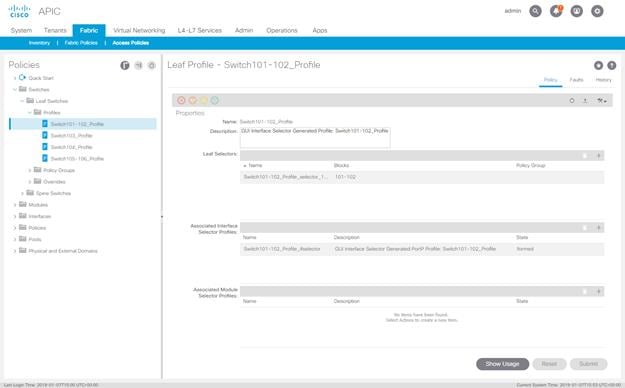The height and width of the screenshot is (388, 625).
Task: Click the Submit button
Action: click(588, 364)
